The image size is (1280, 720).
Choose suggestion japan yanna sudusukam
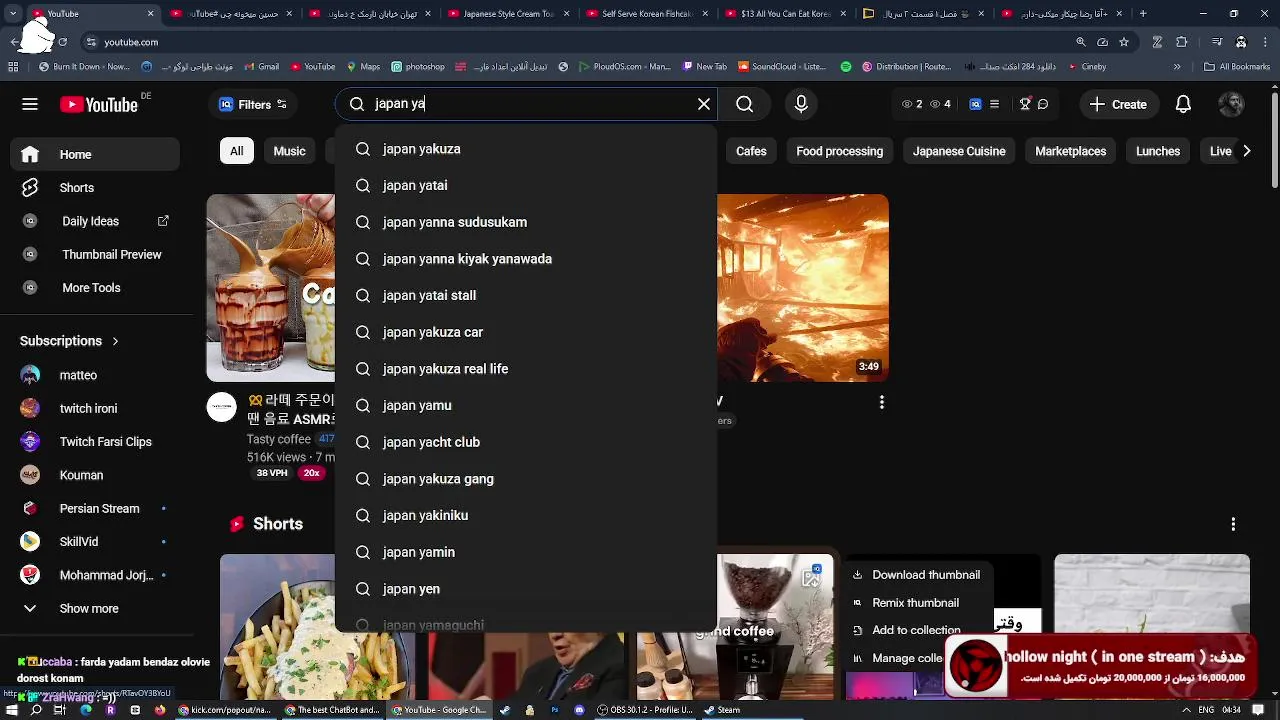tap(526, 222)
